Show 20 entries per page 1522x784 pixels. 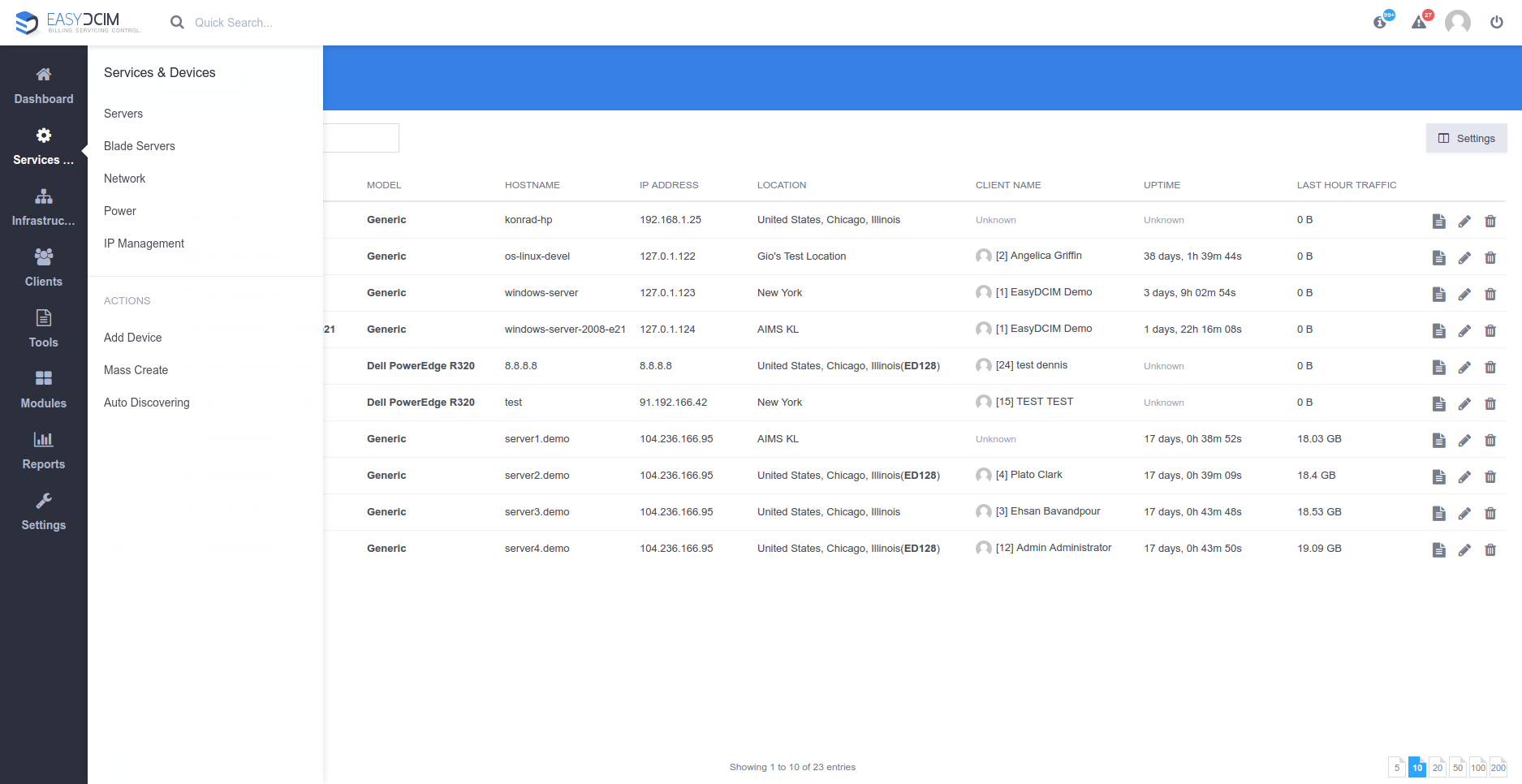1438,767
